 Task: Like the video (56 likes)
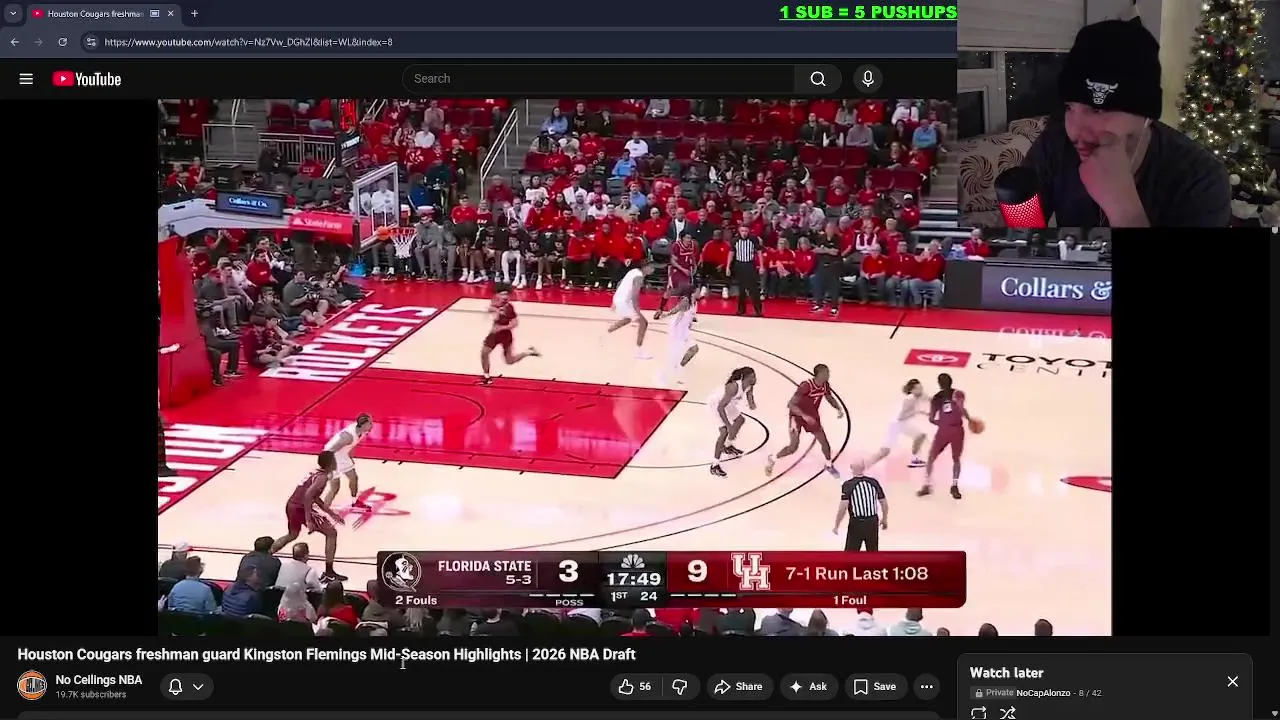coord(635,686)
